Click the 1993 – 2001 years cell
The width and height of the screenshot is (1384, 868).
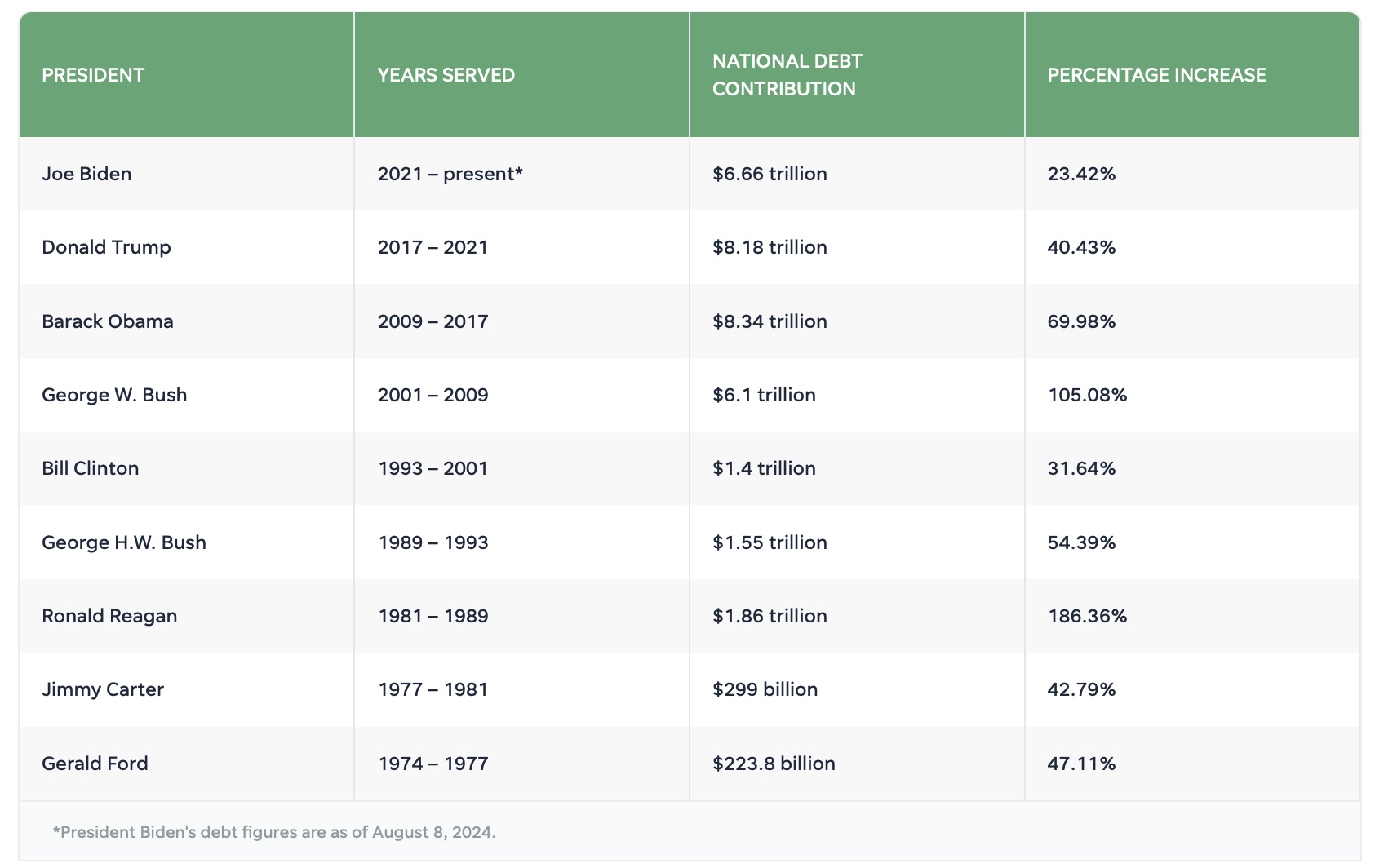pos(432,468)
